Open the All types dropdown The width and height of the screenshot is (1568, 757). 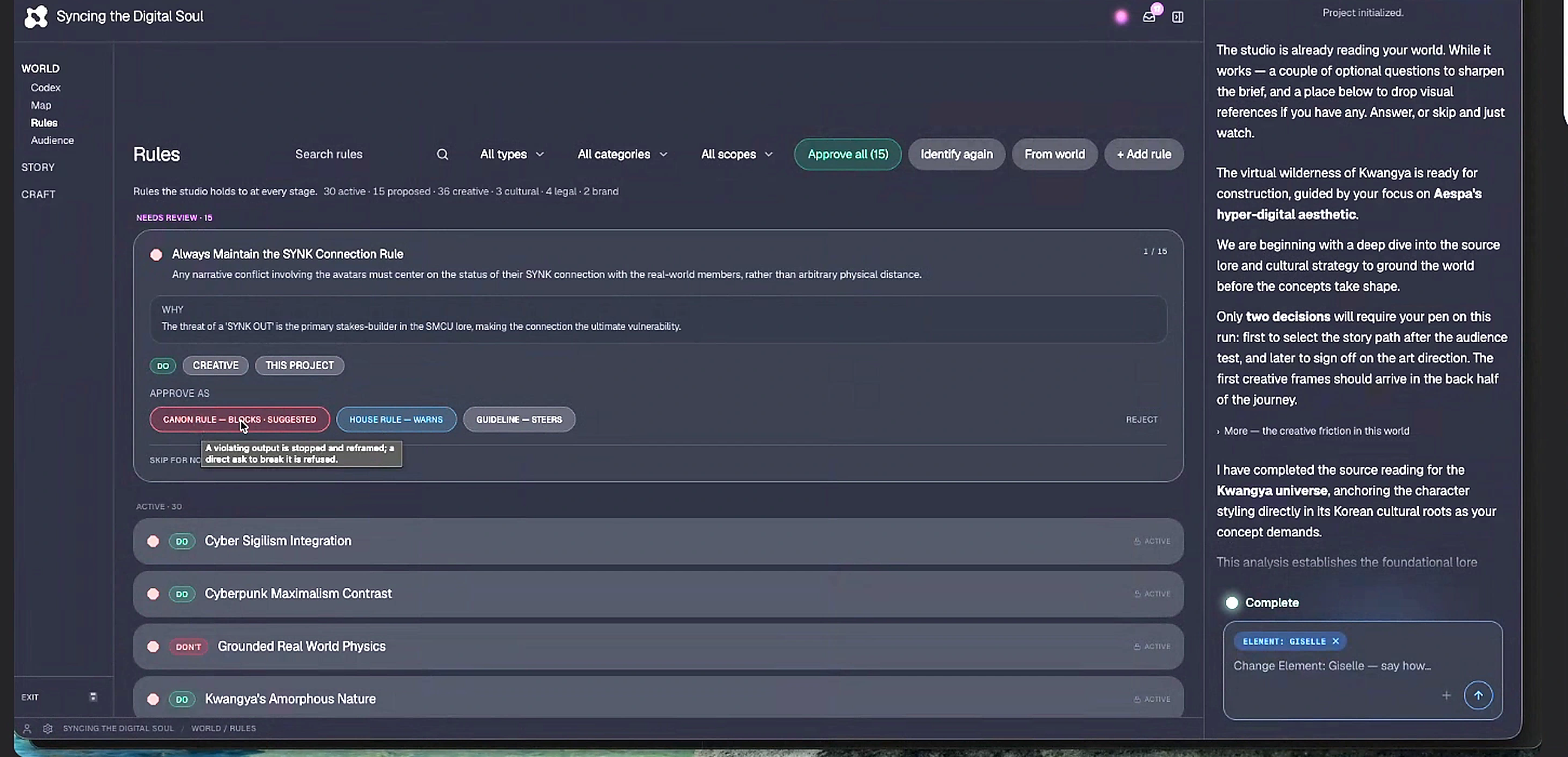(511, 155)
